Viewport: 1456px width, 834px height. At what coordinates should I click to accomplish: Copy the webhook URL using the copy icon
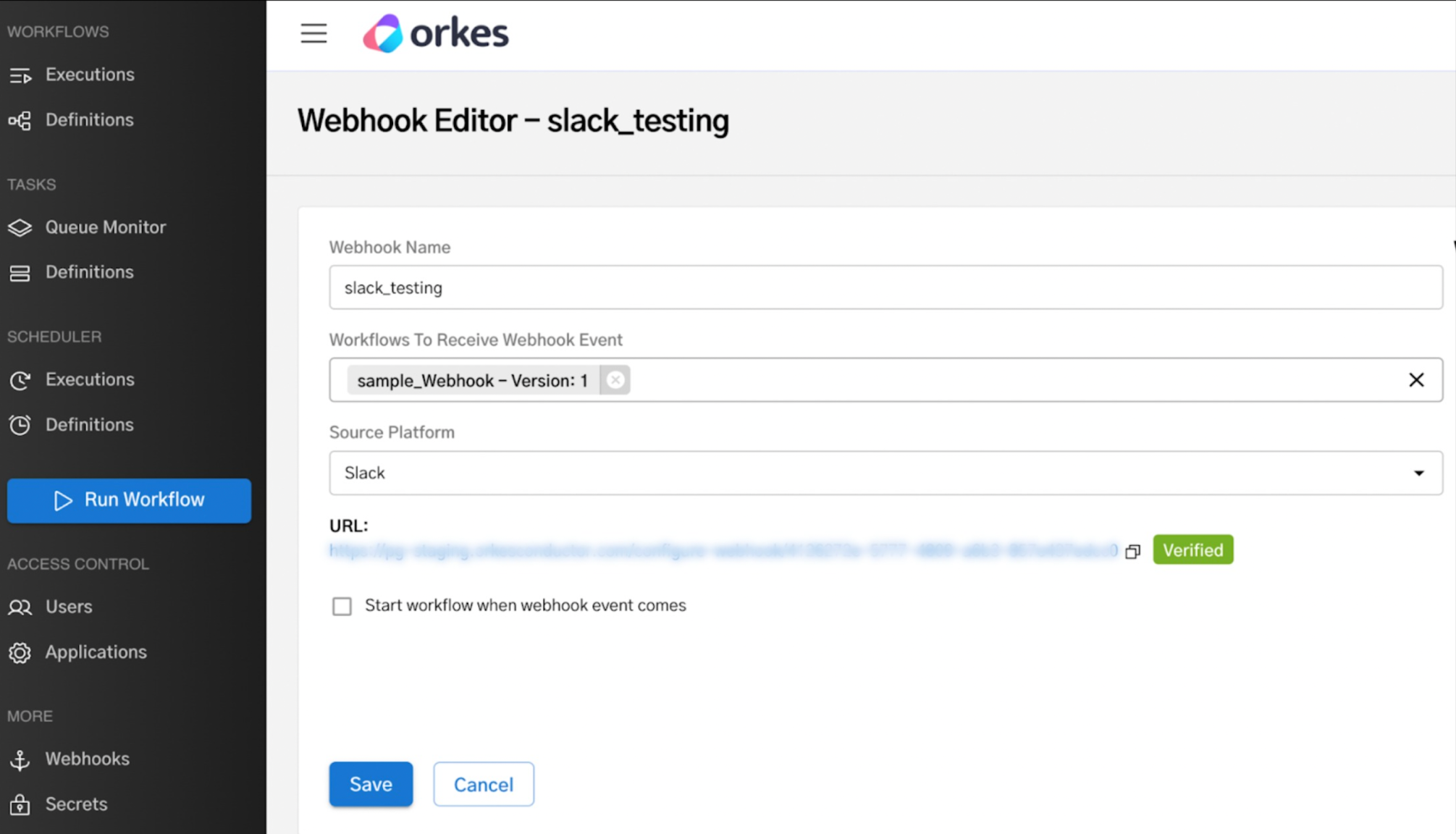1132,551
